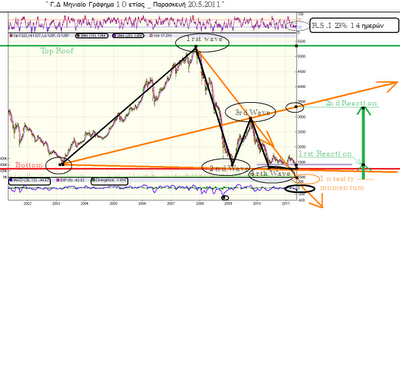Click the 4000 price axis label
The image size is (400, 373).
click(301, 87)
